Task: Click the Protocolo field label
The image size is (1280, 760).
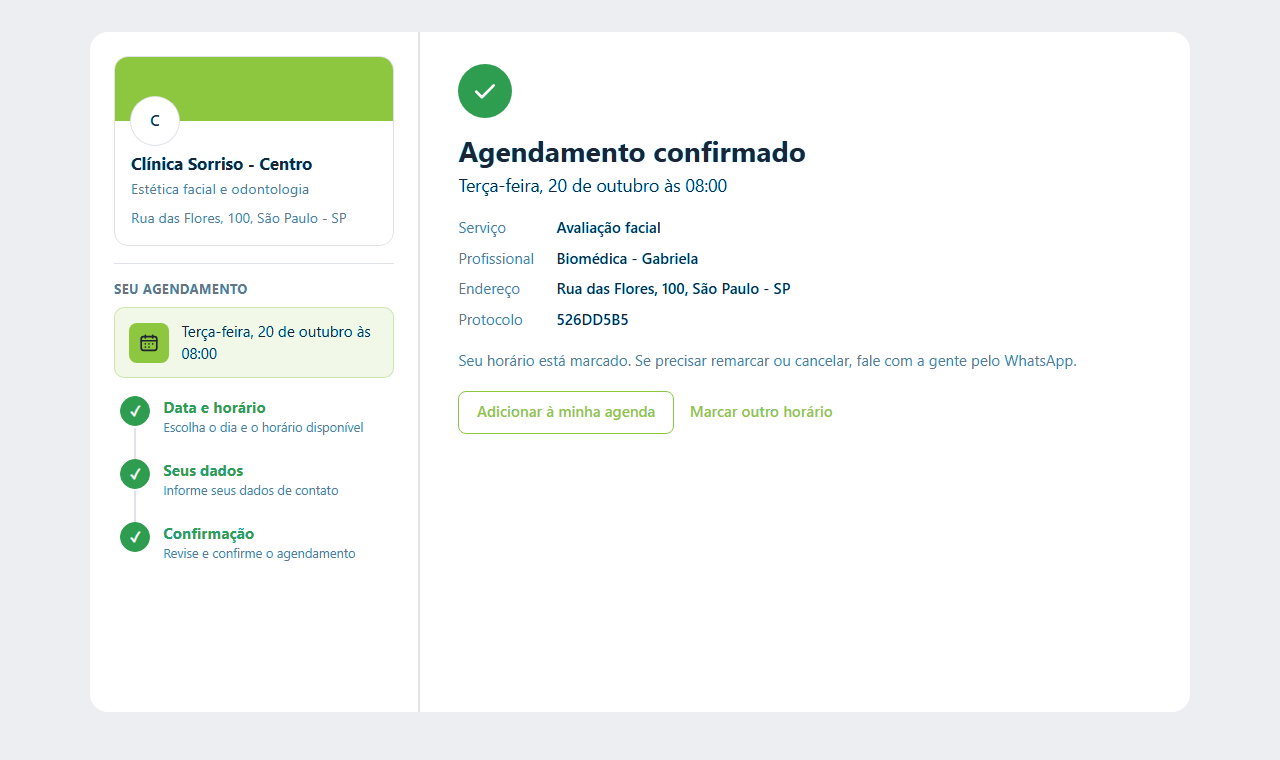Action: coord(490,320)
